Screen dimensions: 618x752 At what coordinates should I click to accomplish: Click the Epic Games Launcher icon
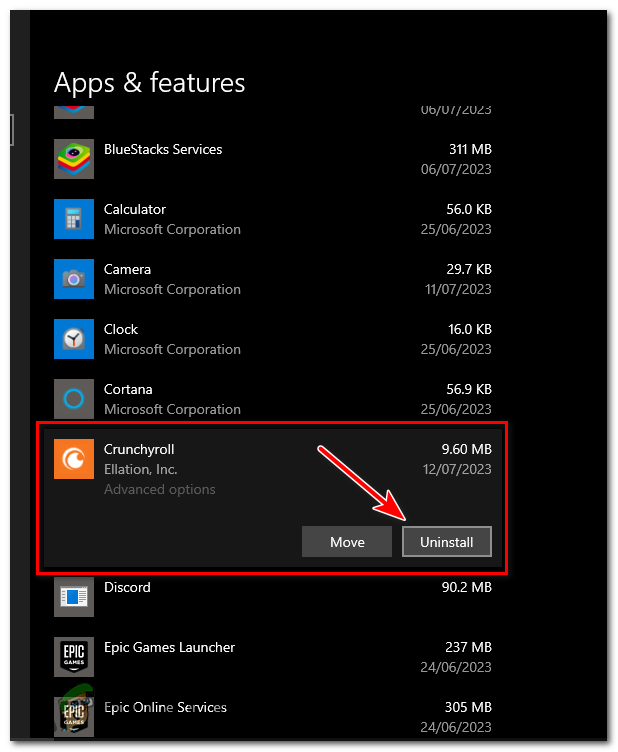[x=74, y=657]
